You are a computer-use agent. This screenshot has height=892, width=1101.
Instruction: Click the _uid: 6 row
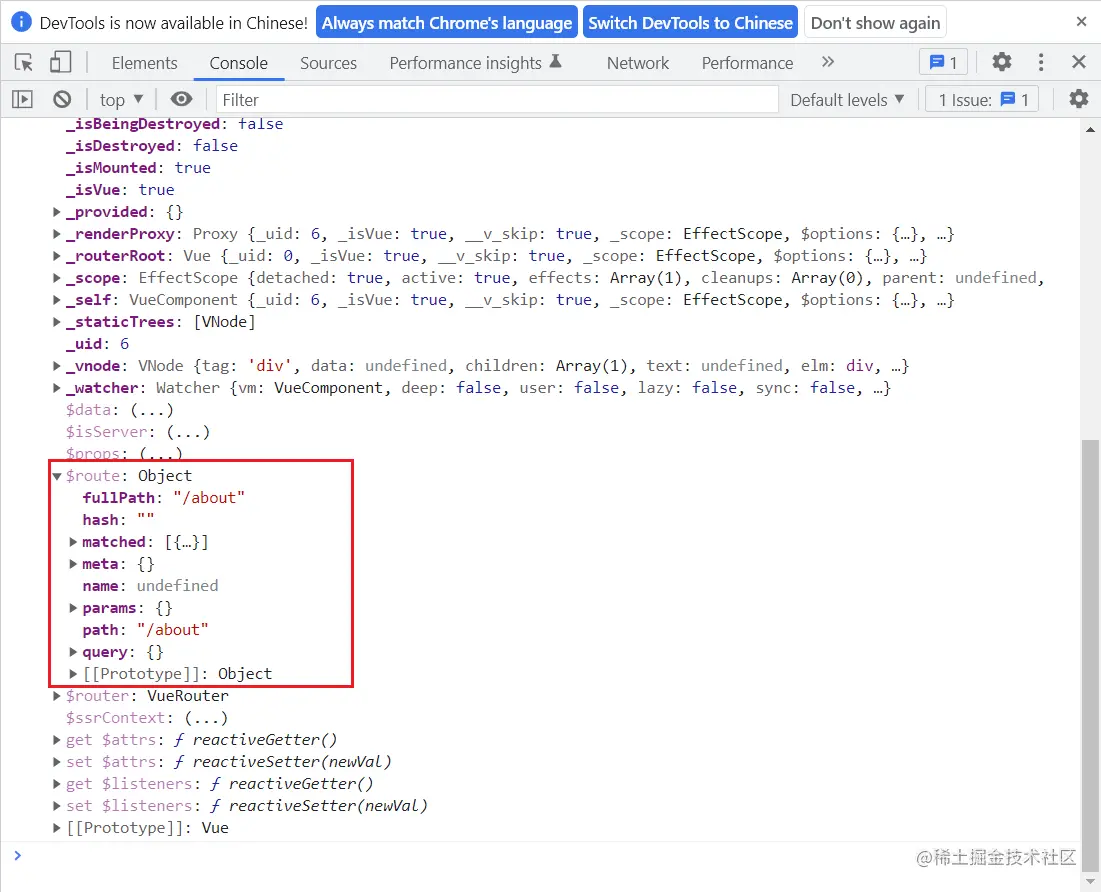click(98, 343)
